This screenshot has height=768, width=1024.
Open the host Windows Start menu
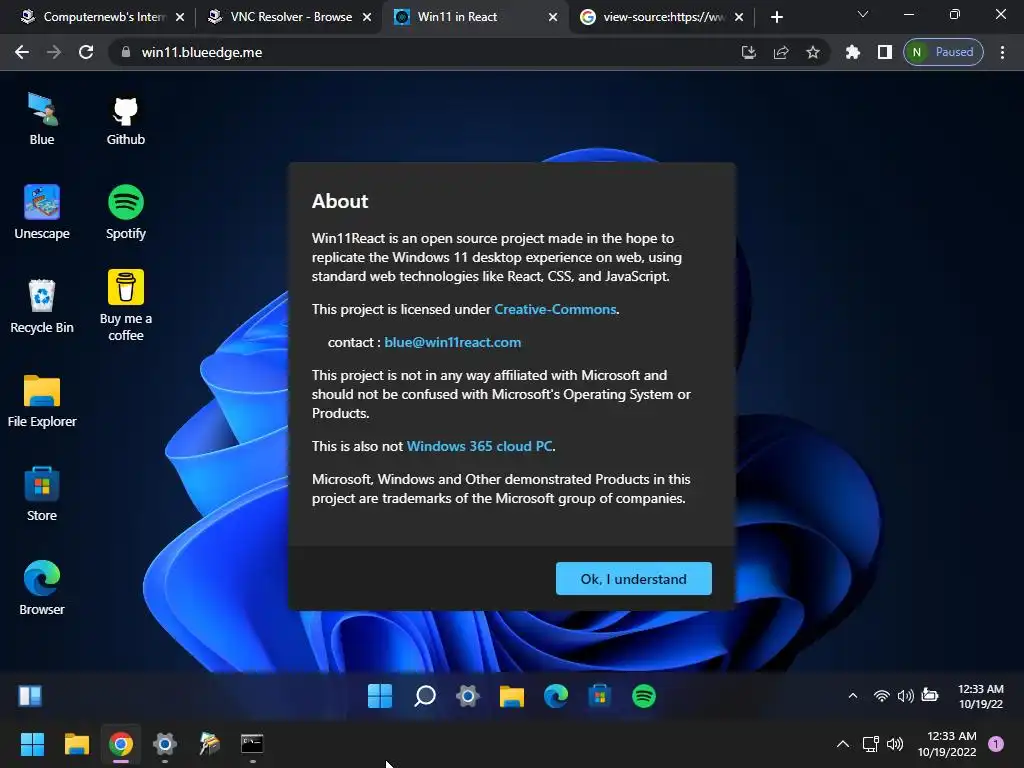(32, 744)
